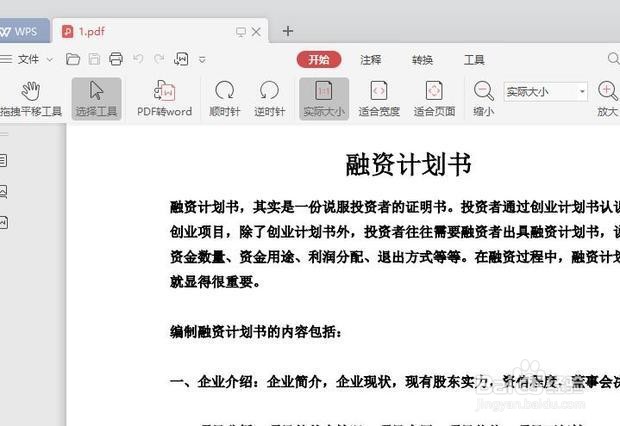Click the paragraph line beginning 创业项目
This screenshot has width=620, height=426.
click(x=395, y=232)
